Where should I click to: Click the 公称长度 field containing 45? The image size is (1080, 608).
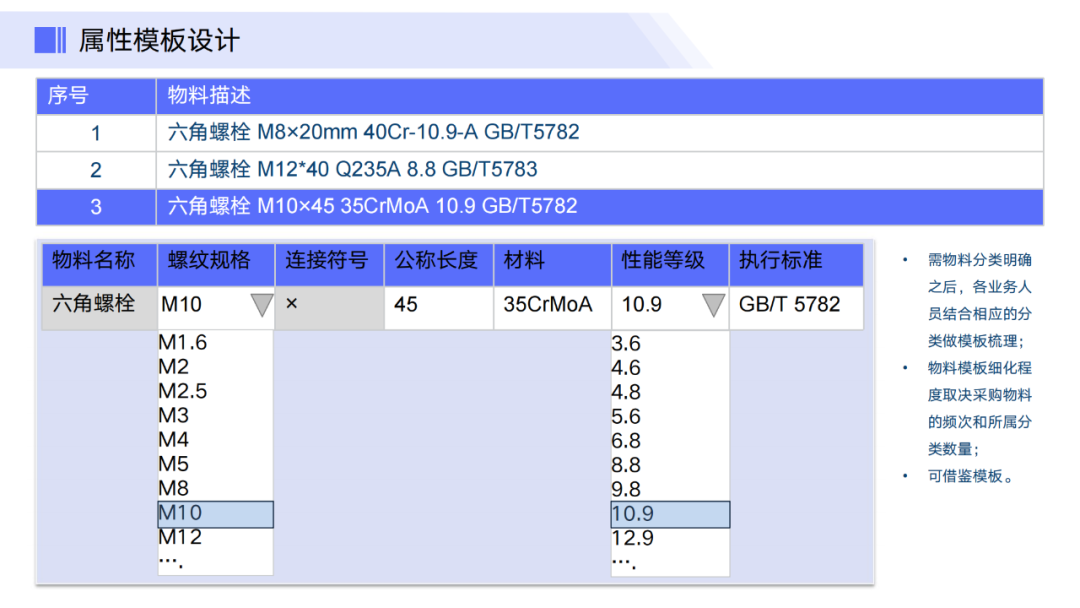click(x=438, y=305)
